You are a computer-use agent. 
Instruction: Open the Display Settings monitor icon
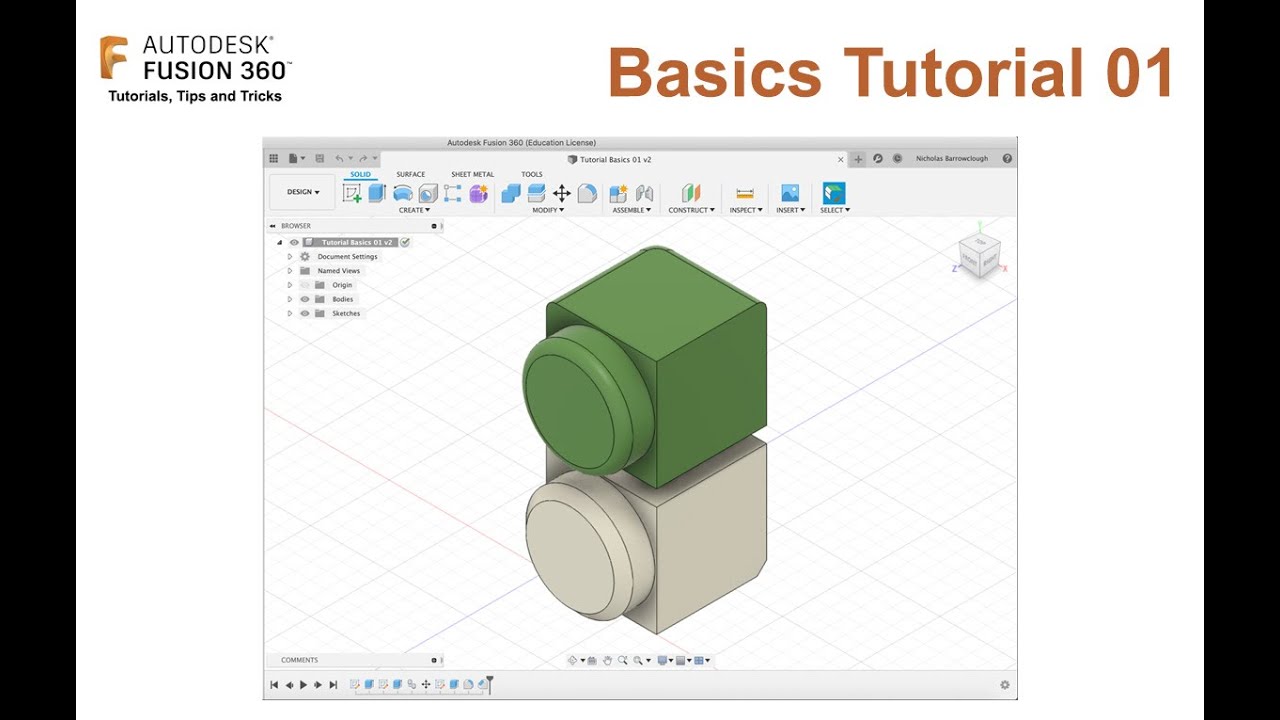[663, 660]
